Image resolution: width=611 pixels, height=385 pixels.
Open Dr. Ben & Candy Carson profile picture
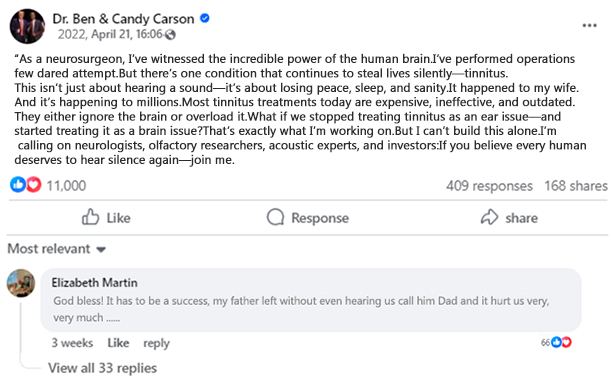point(27,26)
